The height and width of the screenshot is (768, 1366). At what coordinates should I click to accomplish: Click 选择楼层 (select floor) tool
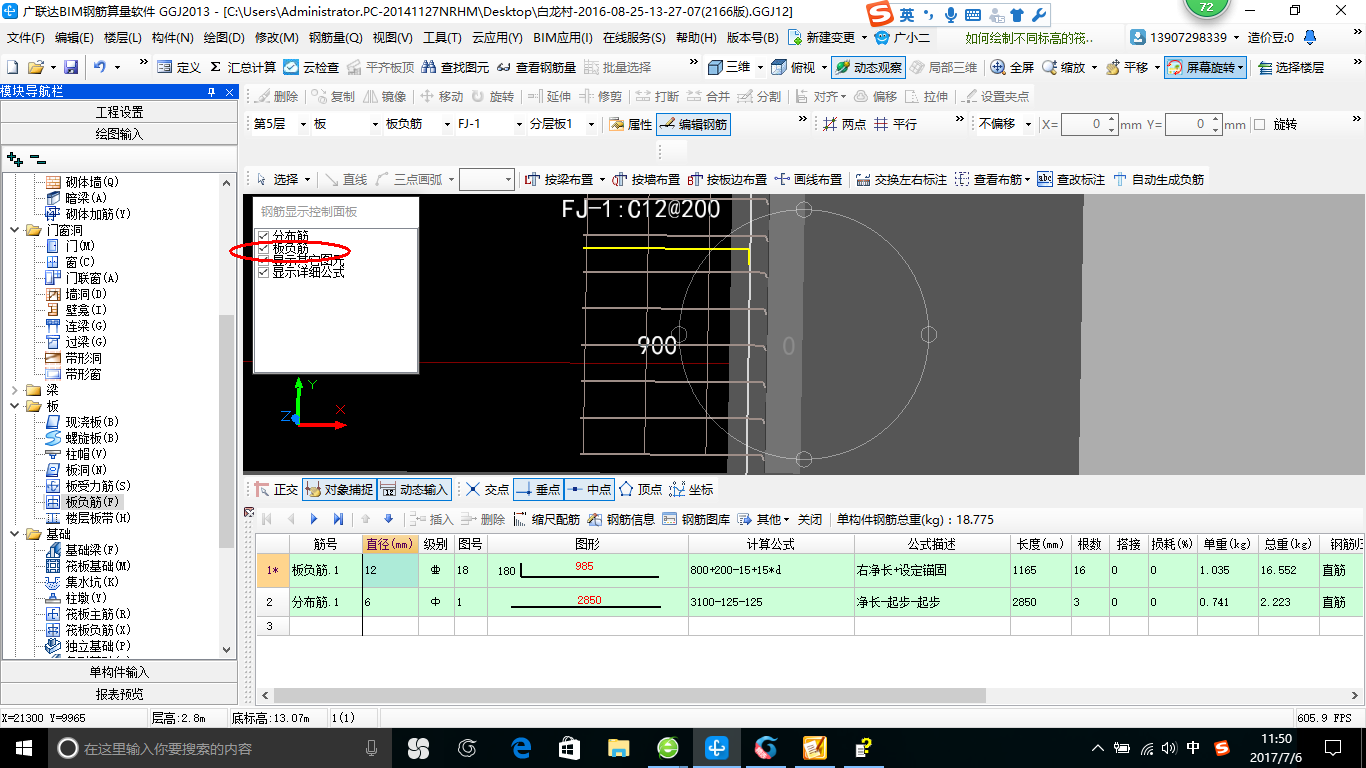tap(1291, 67)
